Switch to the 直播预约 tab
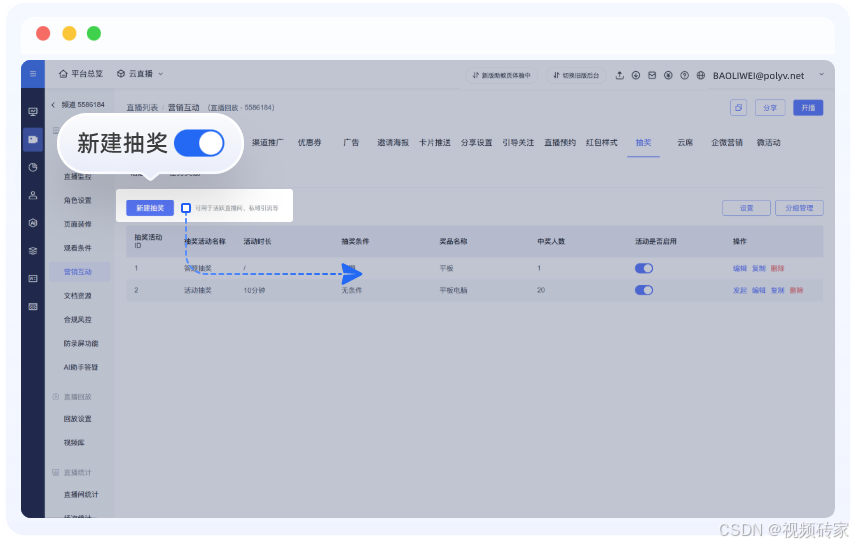 tap(560, 143)
